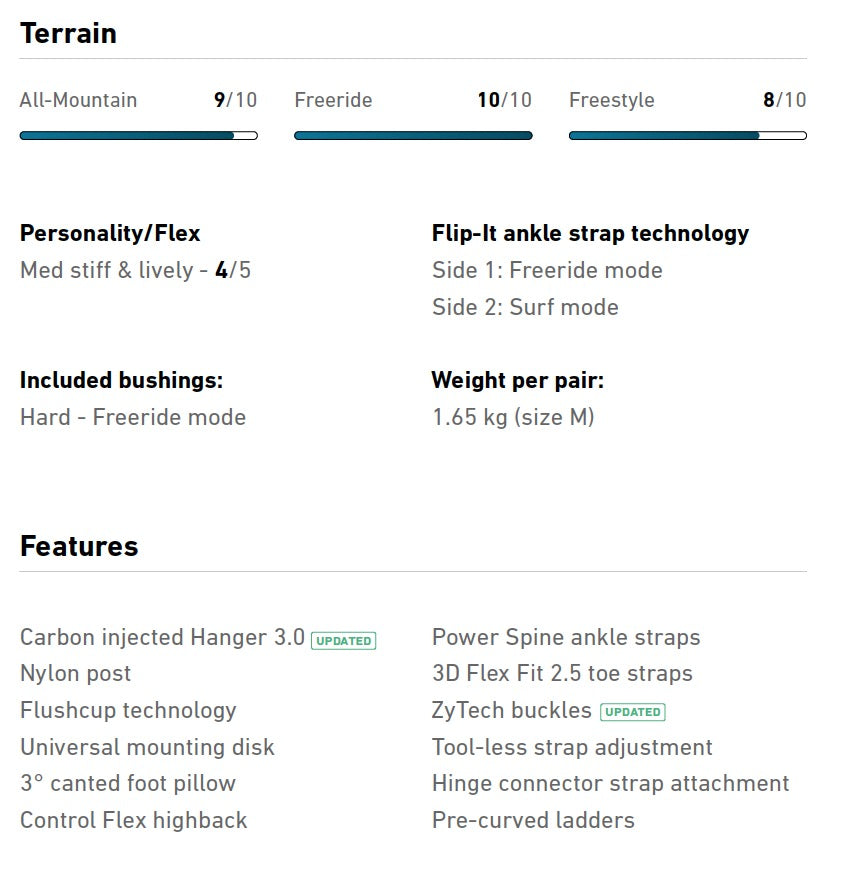This screenshot has height=872, width=852.
Task: Click the Freeride rating progress bar
Action: 413,135
